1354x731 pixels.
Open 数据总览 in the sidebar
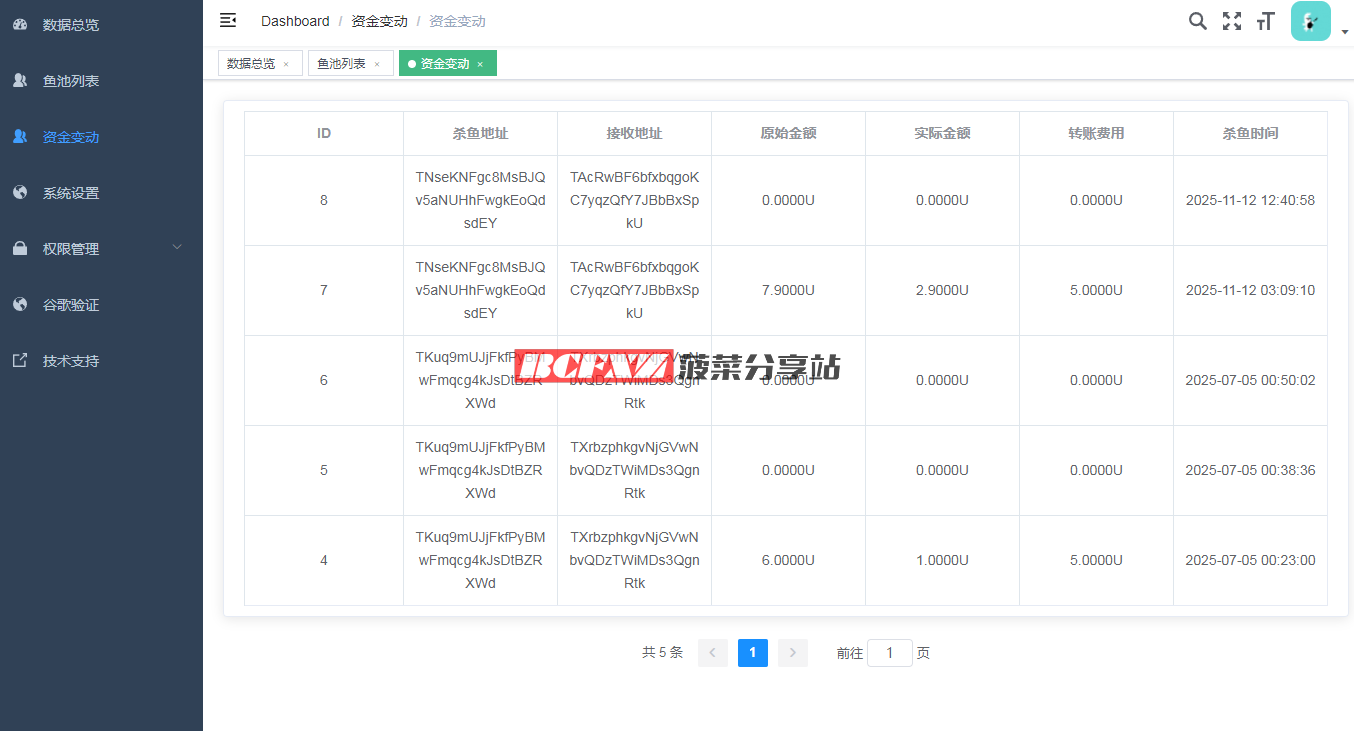coord(71,25)
